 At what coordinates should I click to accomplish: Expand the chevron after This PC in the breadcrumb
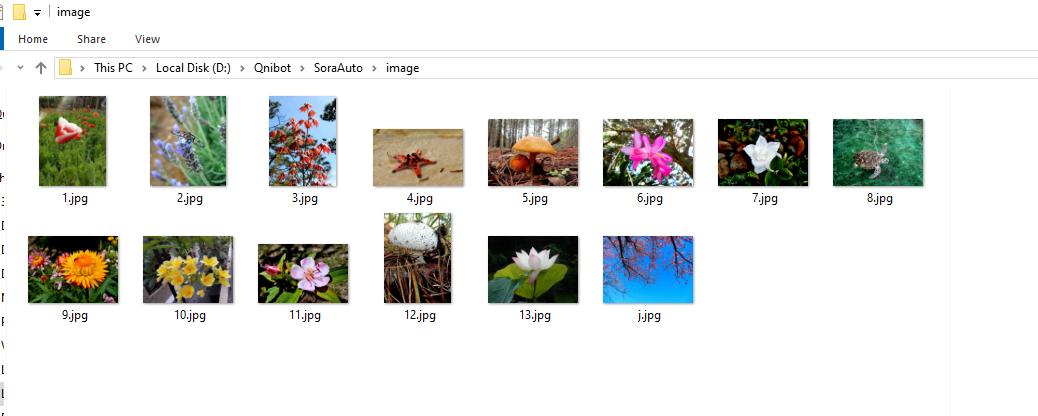(x=145, y=68)
